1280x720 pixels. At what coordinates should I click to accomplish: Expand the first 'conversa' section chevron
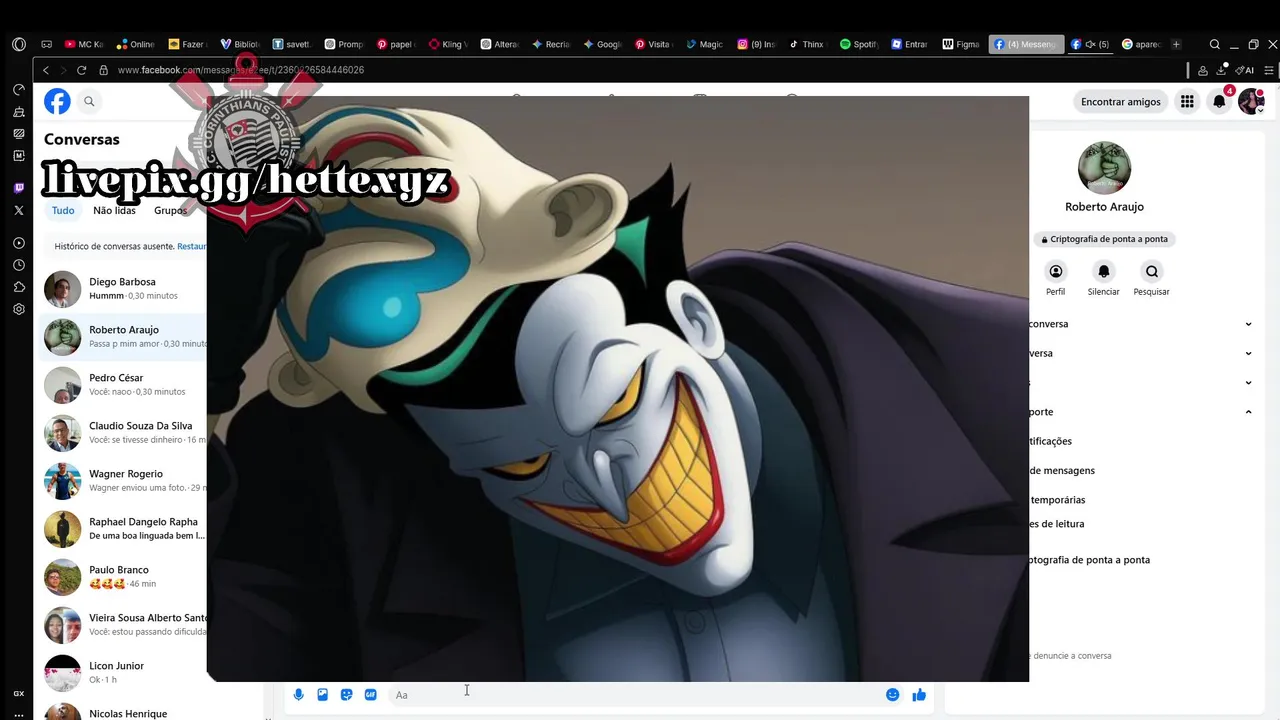[x=1248, y=324]
